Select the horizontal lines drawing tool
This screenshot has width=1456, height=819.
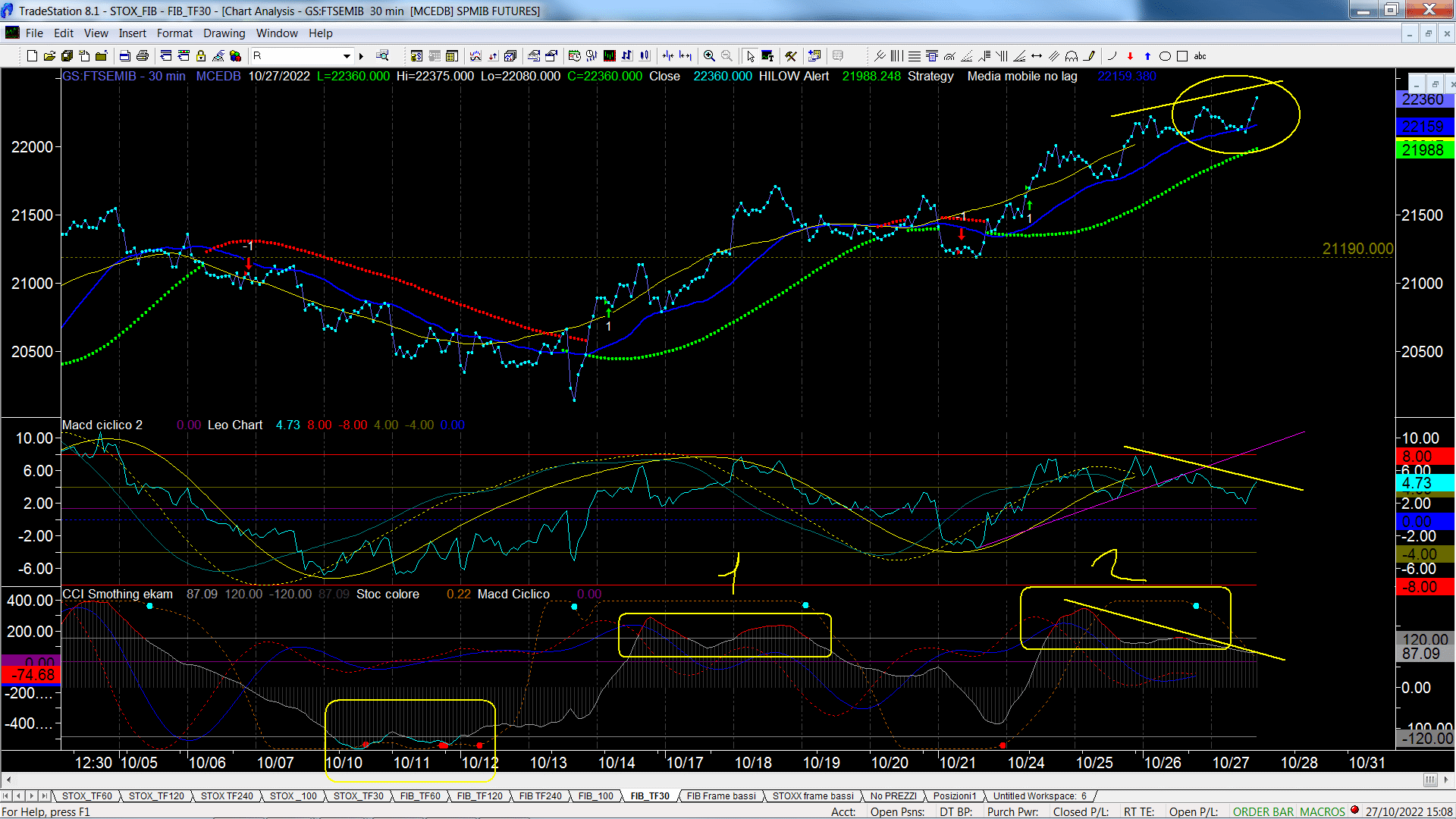tap(915, 56)
